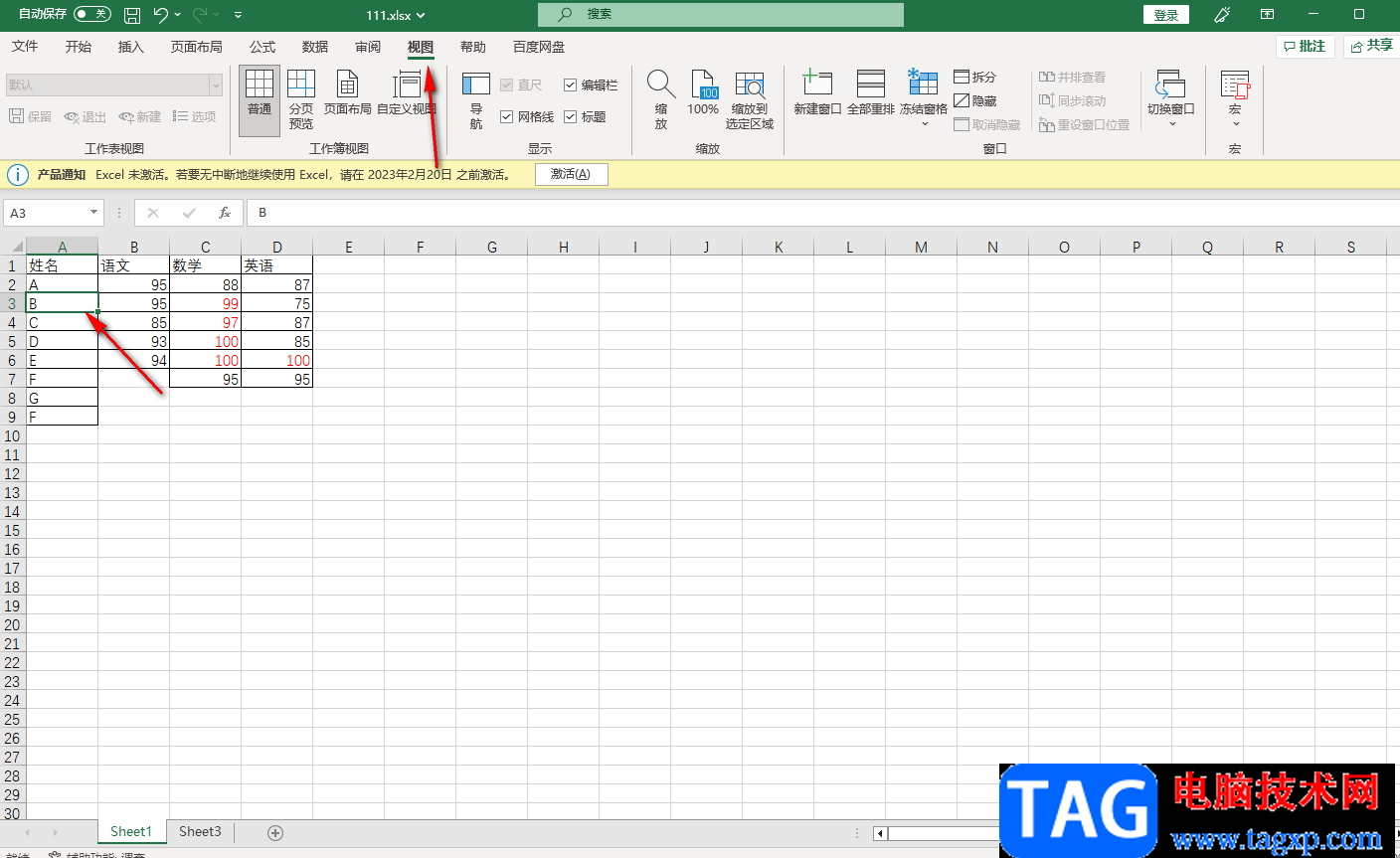Click Unhide (取消隐藏) window

coord(987,124)
